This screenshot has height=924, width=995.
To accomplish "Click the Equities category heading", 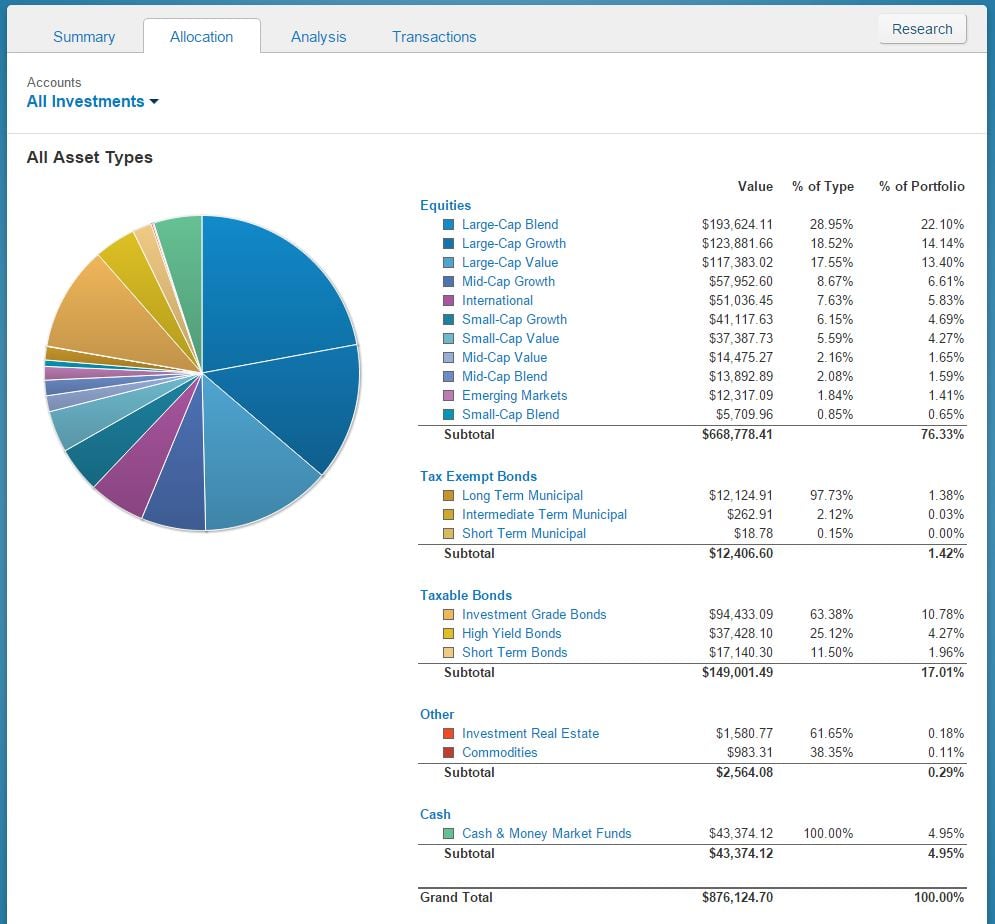I will [445, 206].
